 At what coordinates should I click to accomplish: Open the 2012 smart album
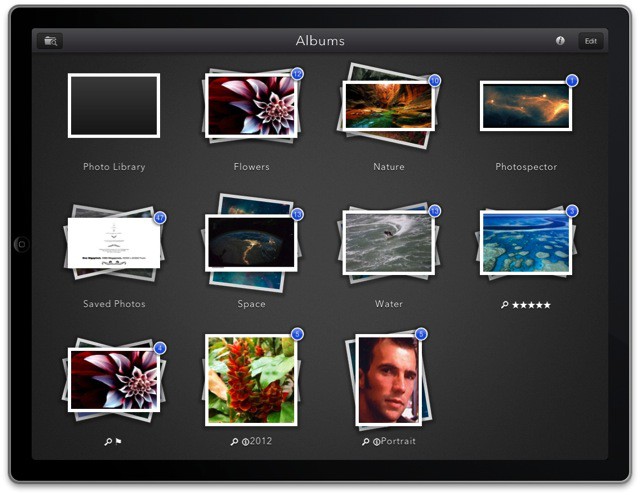[251, 379]
